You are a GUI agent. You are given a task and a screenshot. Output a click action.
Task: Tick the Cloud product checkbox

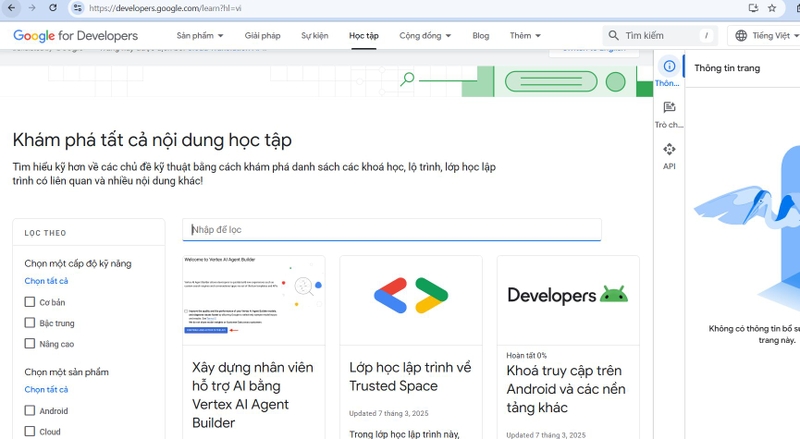(30, 431)
